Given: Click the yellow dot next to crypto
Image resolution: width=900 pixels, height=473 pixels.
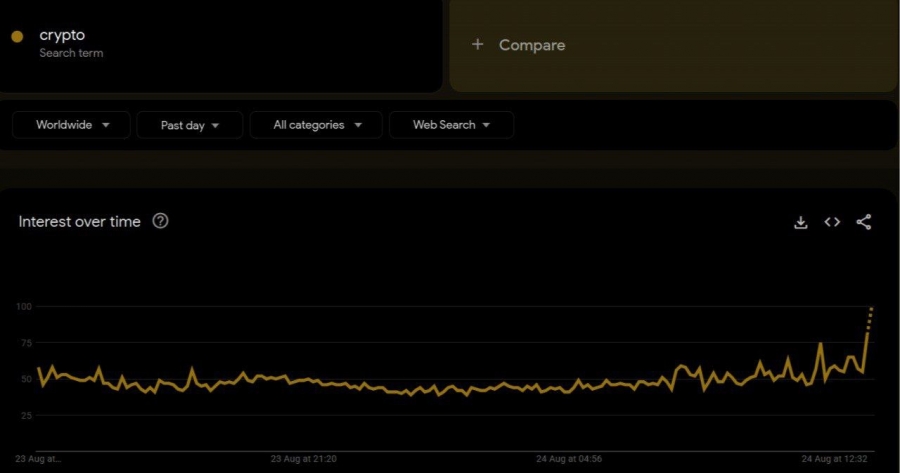Looking at the screenshot, I should pos(17,37).
